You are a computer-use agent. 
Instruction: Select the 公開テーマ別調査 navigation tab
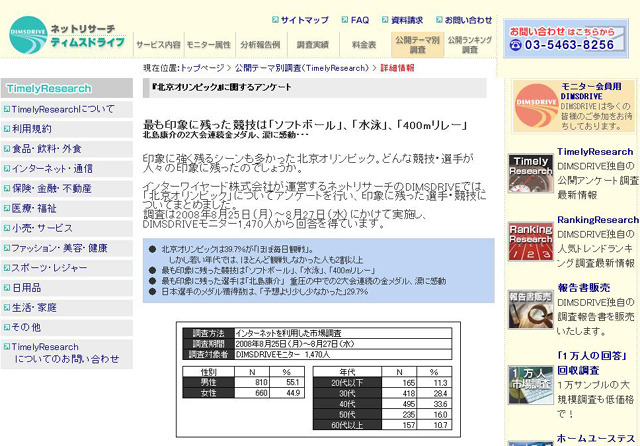click(x=418, y=45)
